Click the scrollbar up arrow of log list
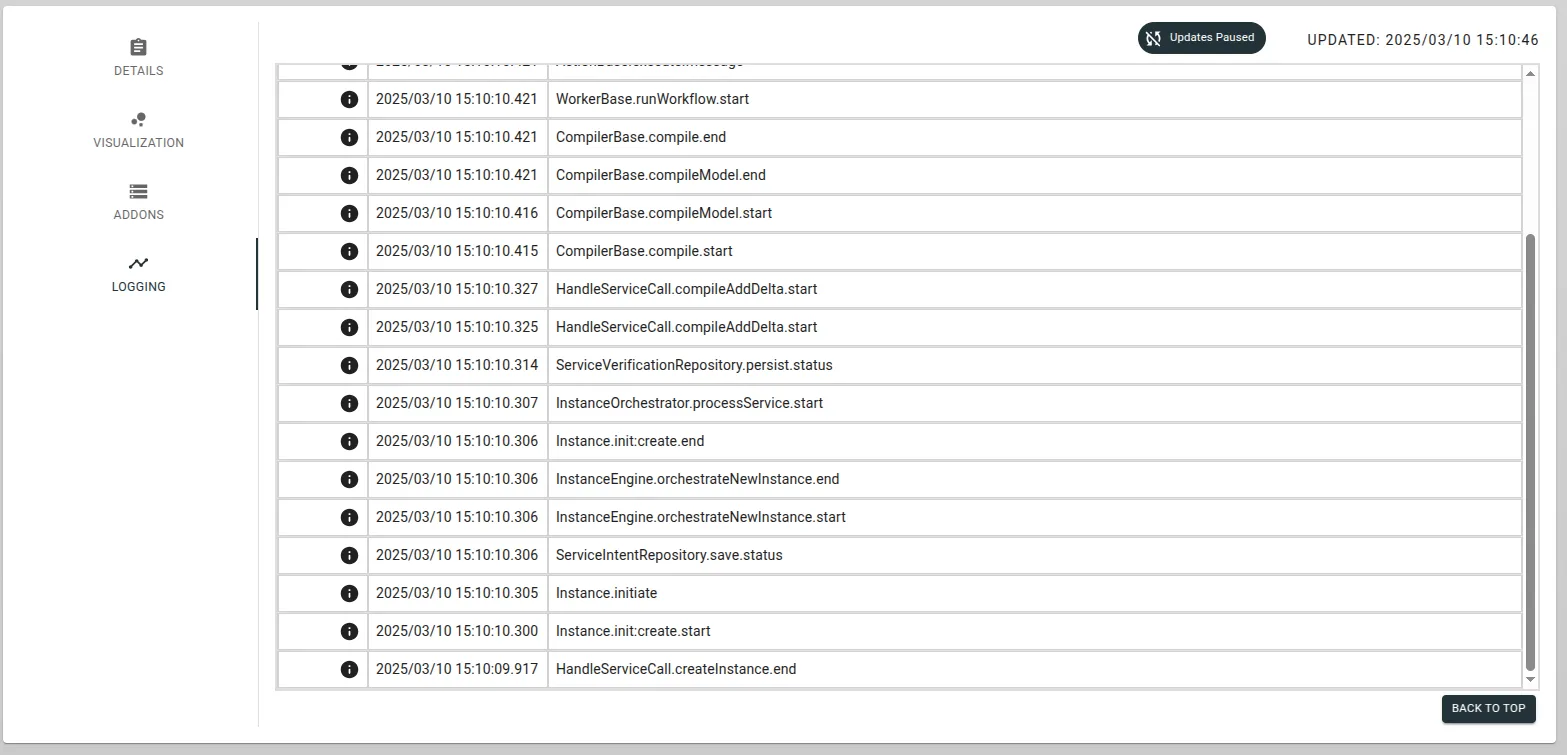 pos(1529,74)
